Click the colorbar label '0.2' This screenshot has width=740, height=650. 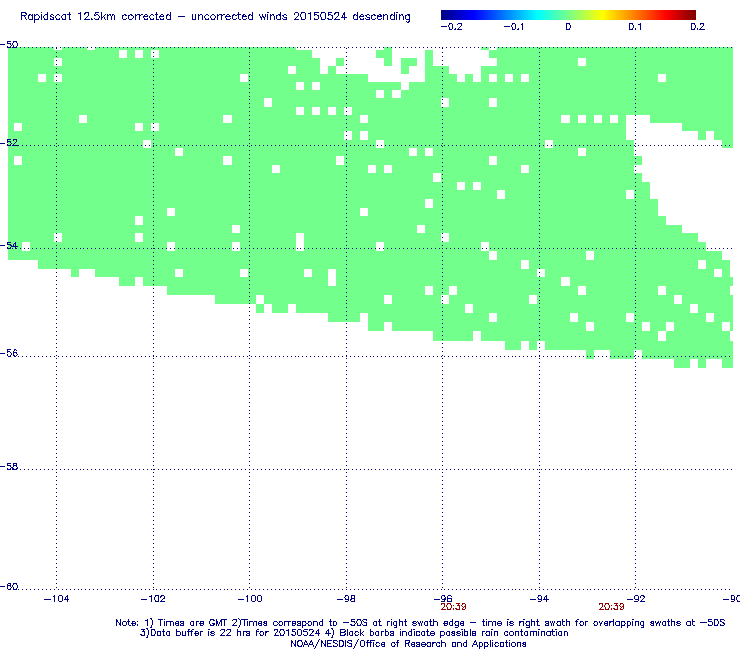pyautogui.click(x=698, y=27)
